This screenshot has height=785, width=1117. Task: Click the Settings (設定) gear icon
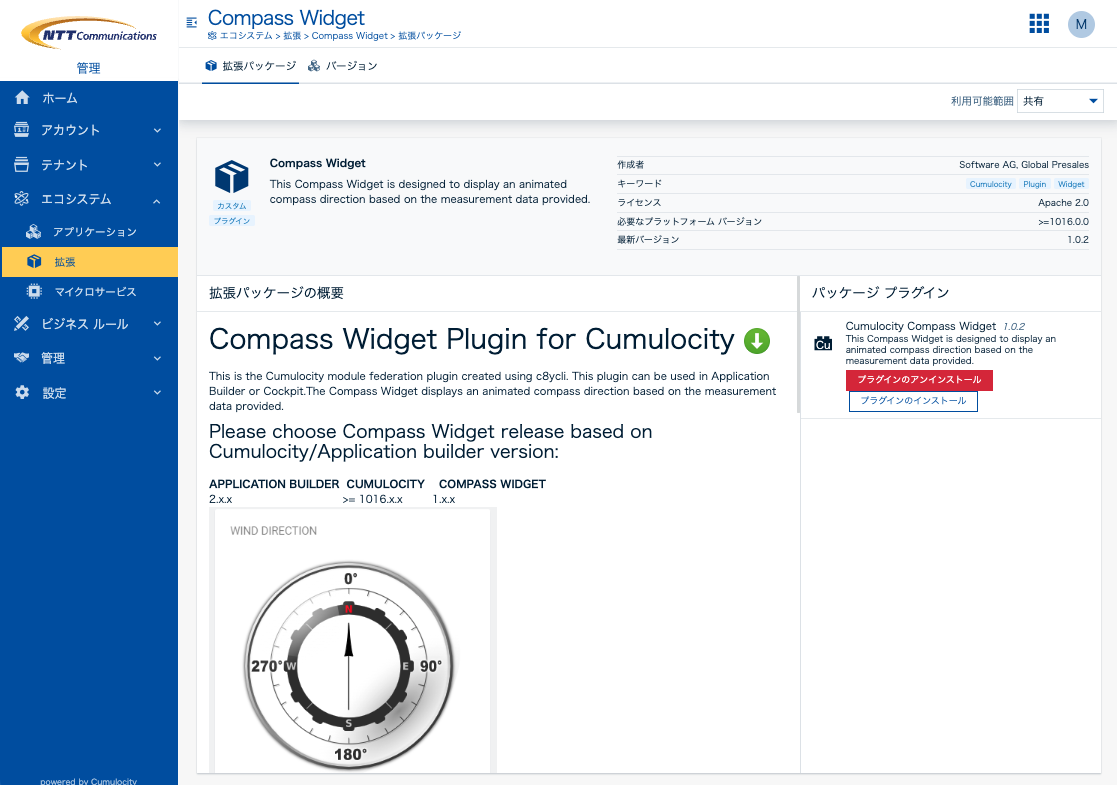22,392
